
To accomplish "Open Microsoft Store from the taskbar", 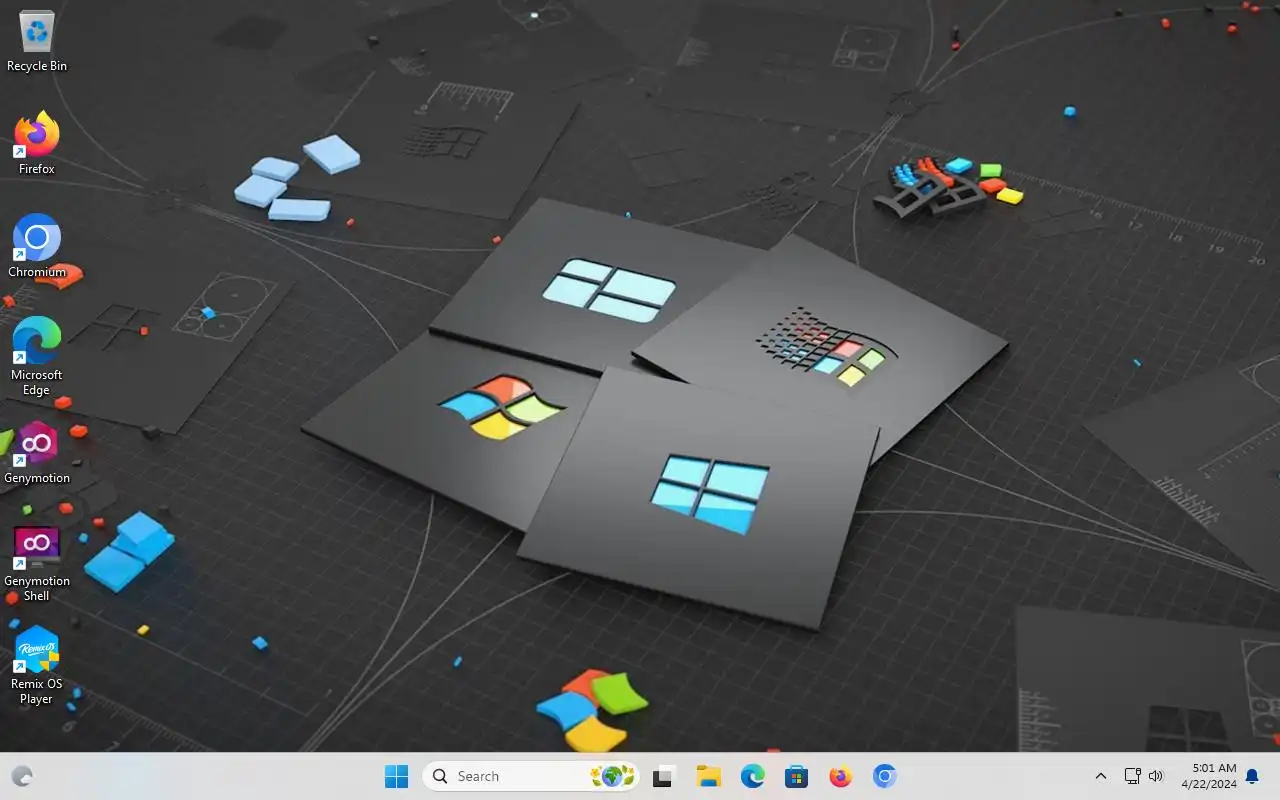I will tap(797, 776).
